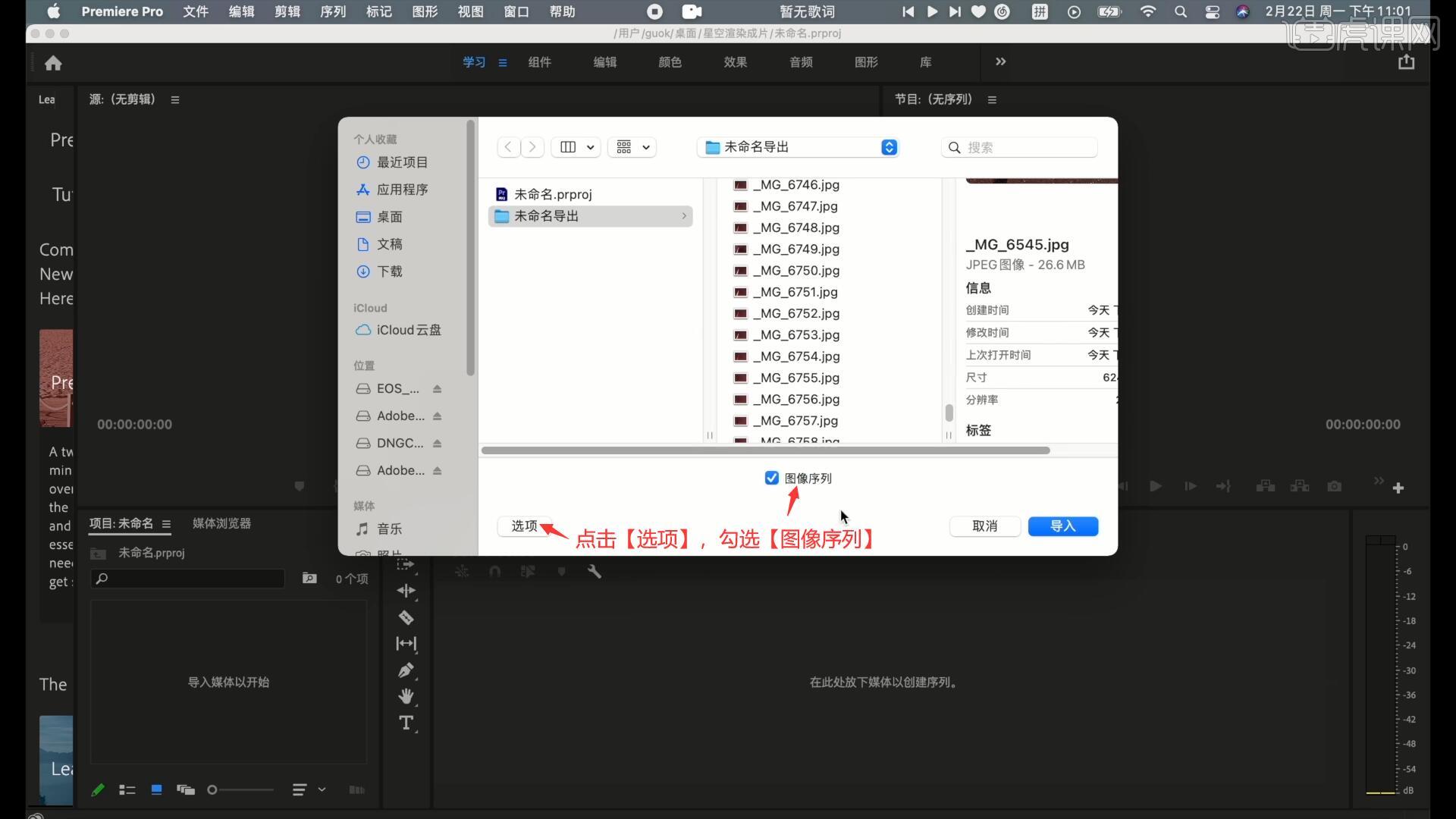Toggle the project panel to List View

click(x=127, y=789)
